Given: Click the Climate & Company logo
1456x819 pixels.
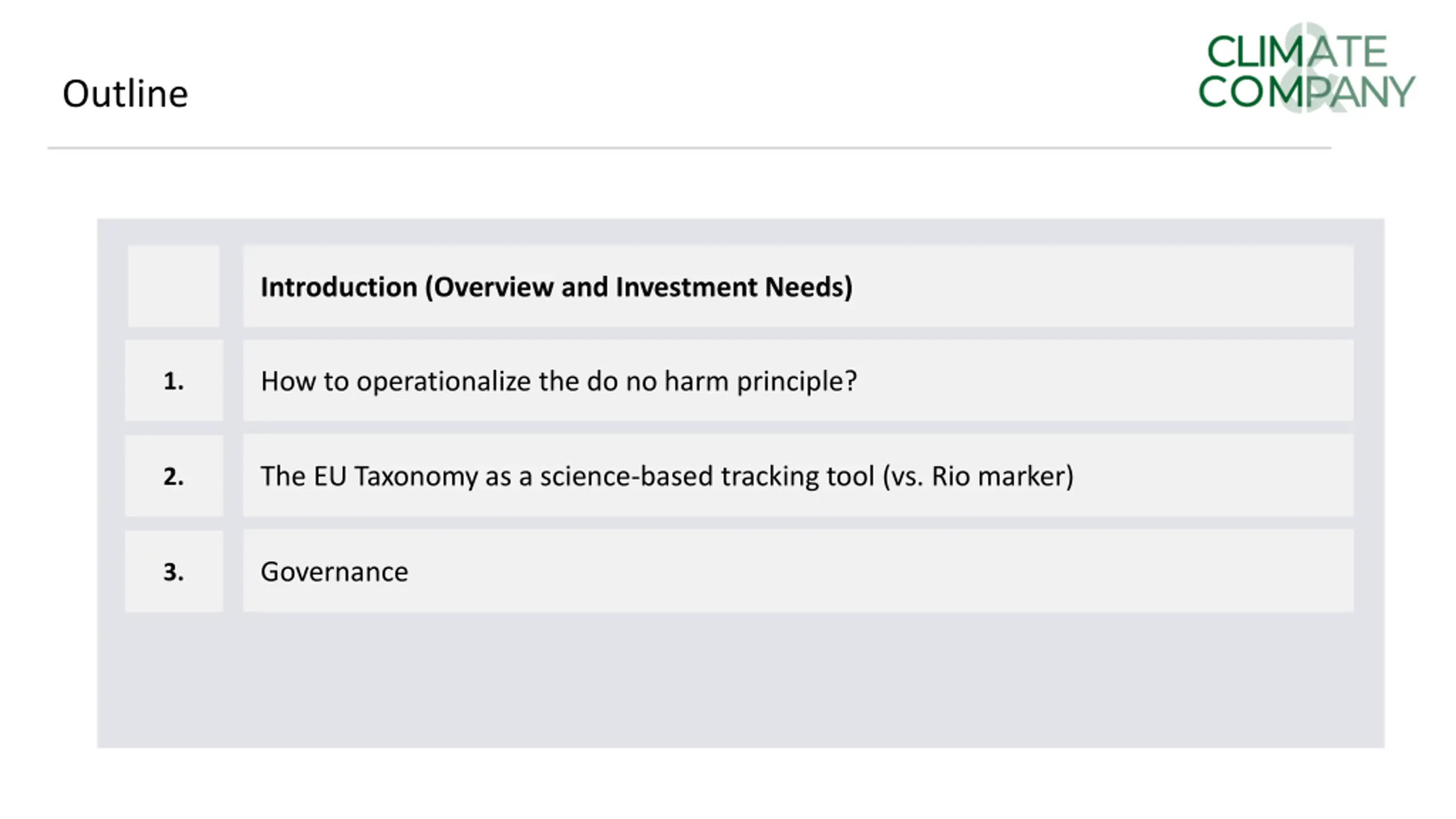Looking at the screenshot, I should [1306, 68].
